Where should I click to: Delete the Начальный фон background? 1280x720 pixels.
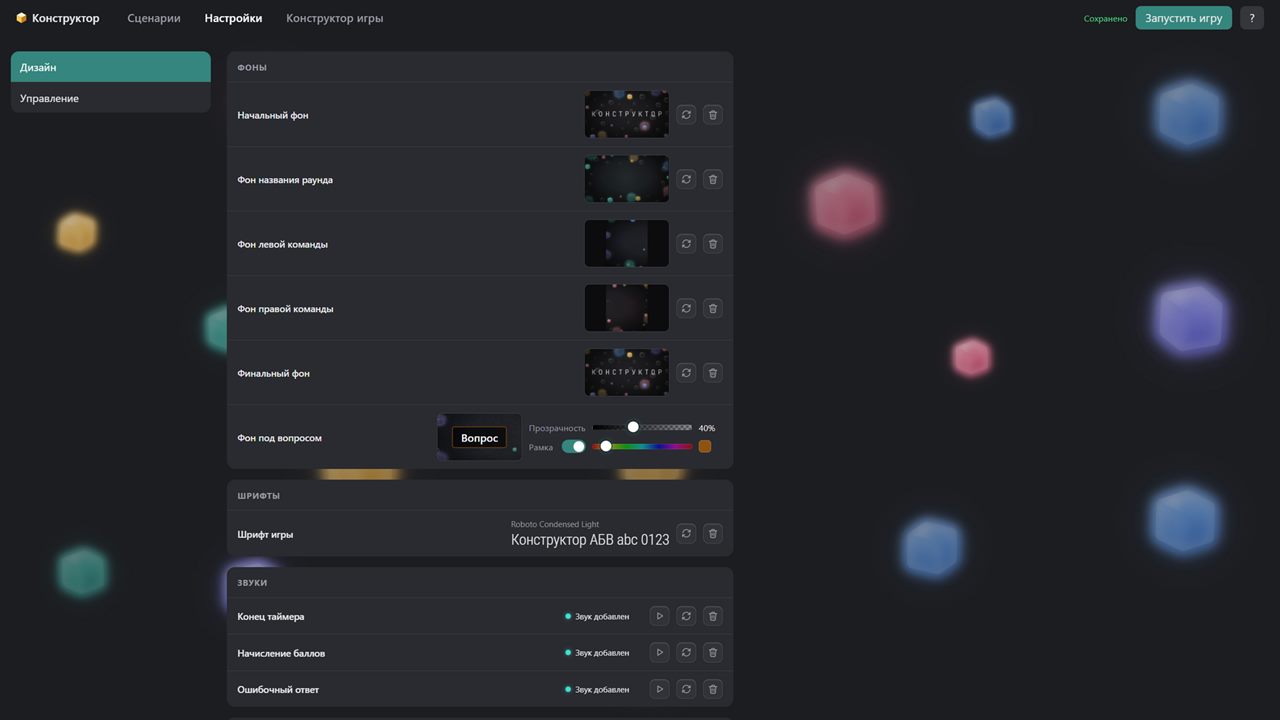[x=712, y=115]
